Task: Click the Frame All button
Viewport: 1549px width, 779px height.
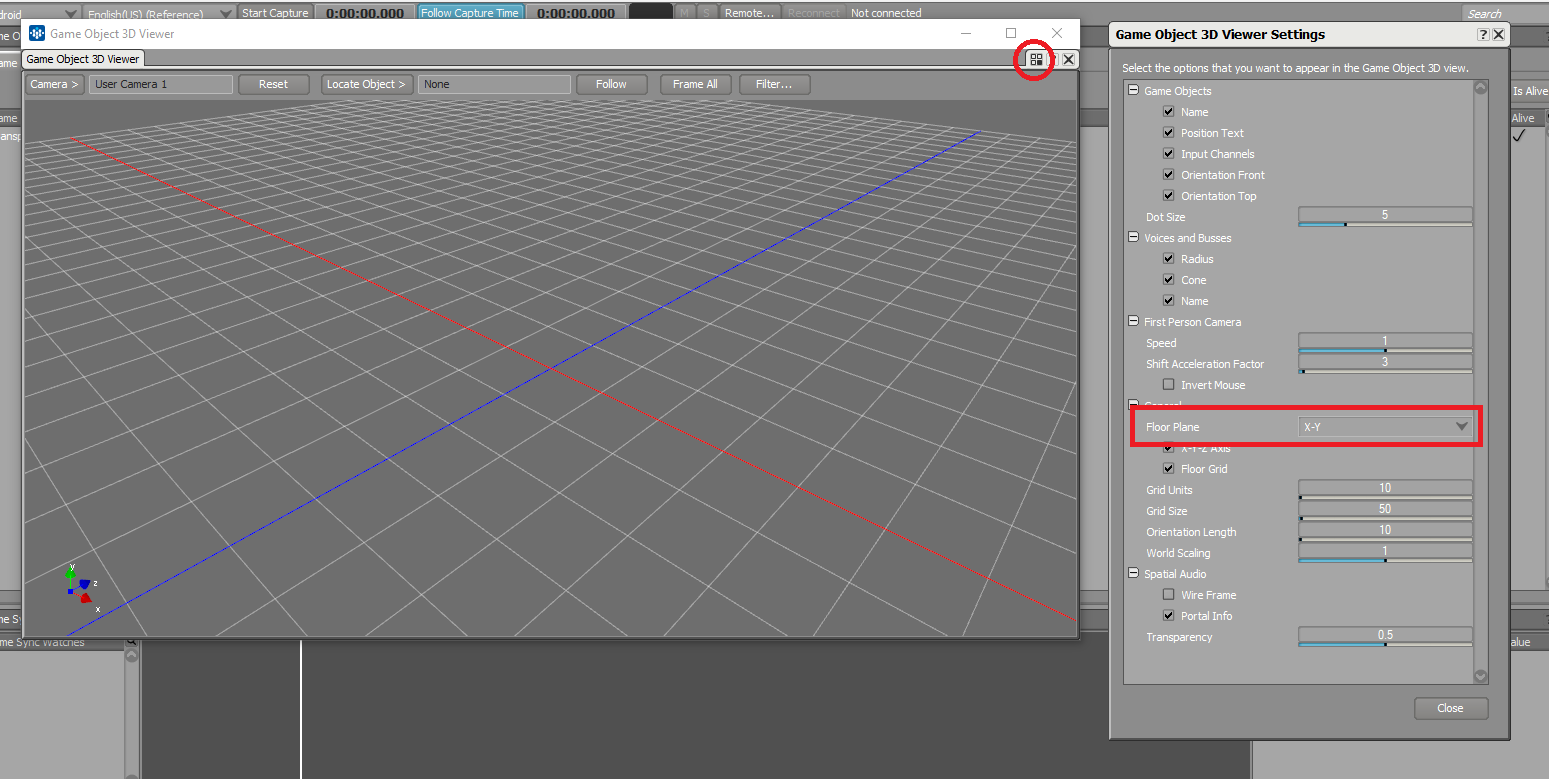Action: [x=695, y=85]
